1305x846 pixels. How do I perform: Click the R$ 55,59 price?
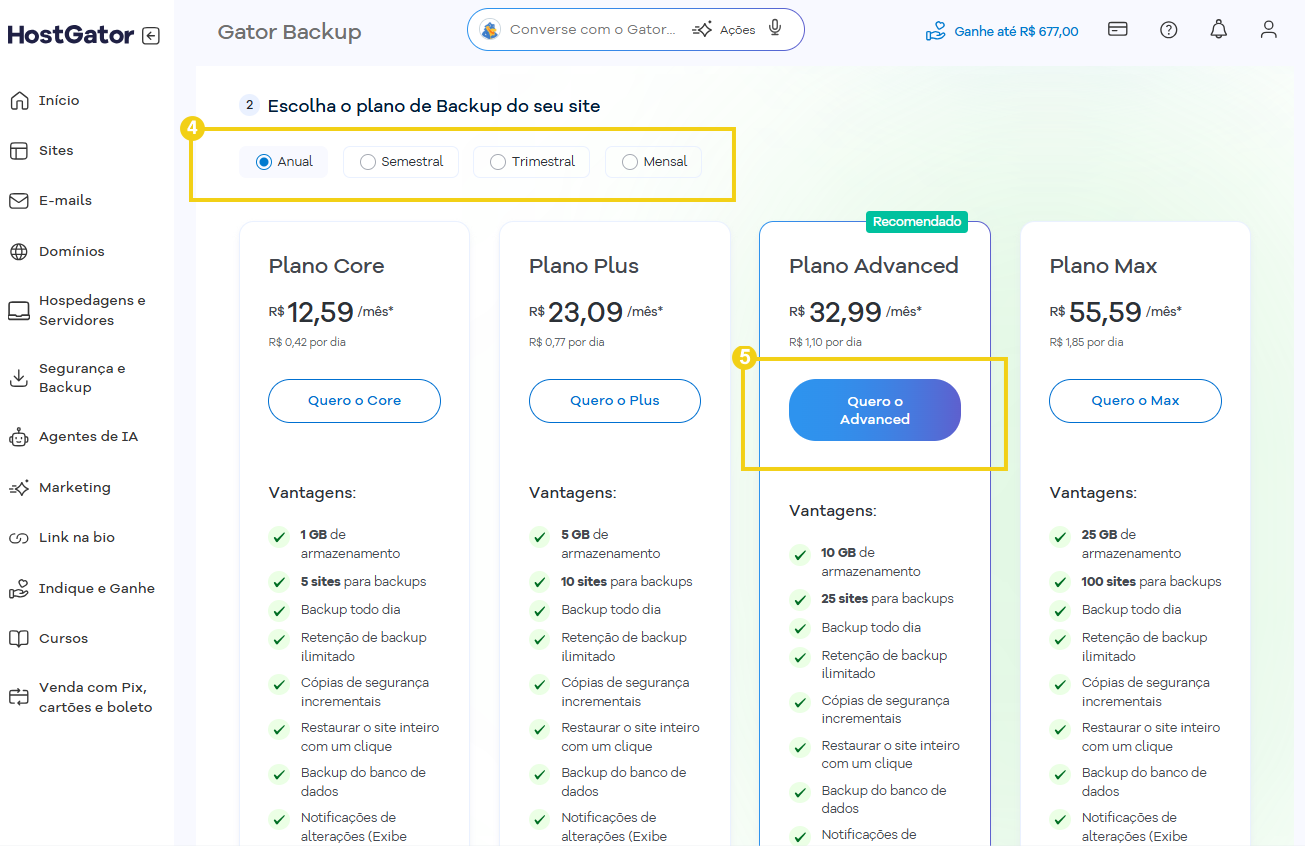[1116, 313]
